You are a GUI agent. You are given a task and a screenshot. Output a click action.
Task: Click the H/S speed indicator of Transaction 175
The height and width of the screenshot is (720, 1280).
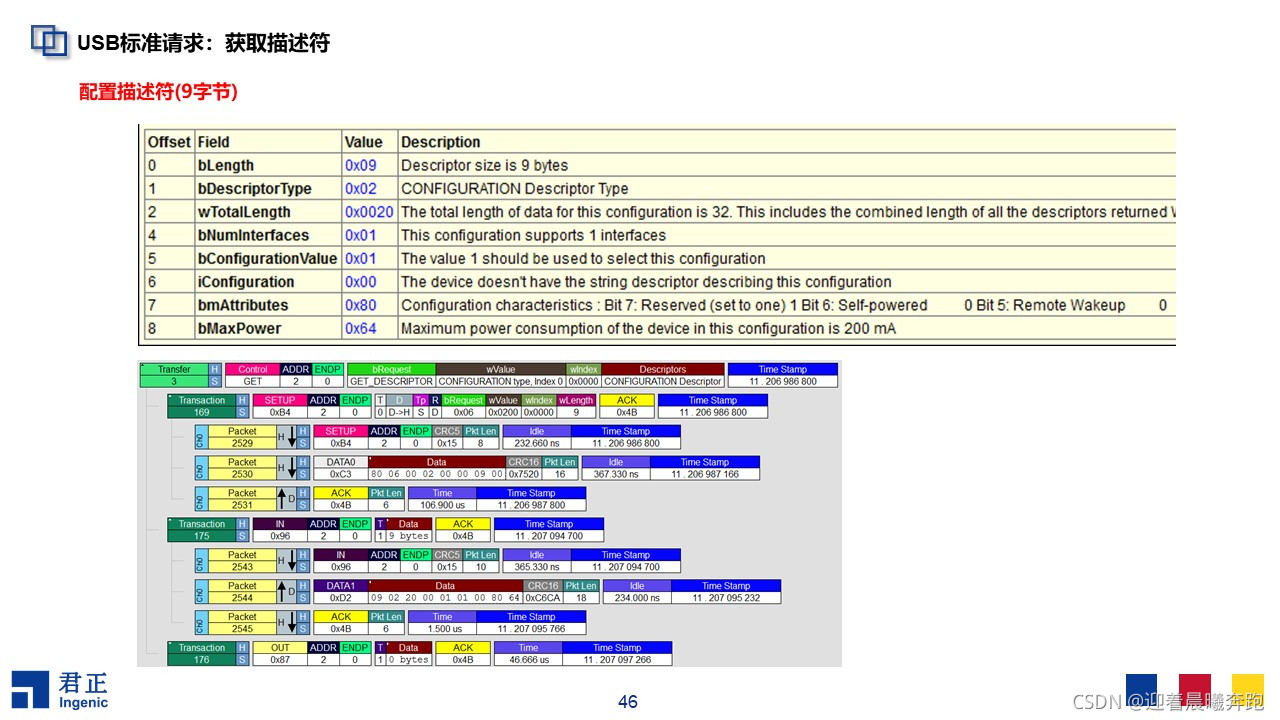242,530
